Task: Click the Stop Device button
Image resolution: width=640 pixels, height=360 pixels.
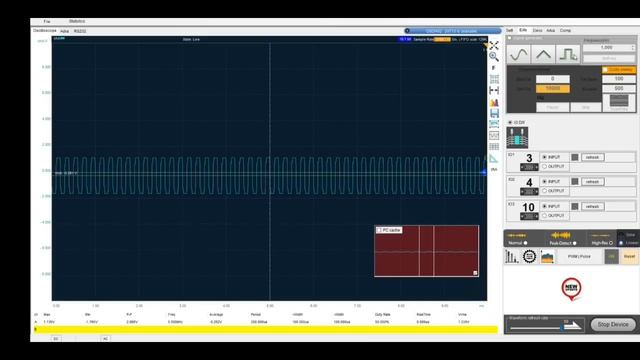Action: click(x=613, y=324)
